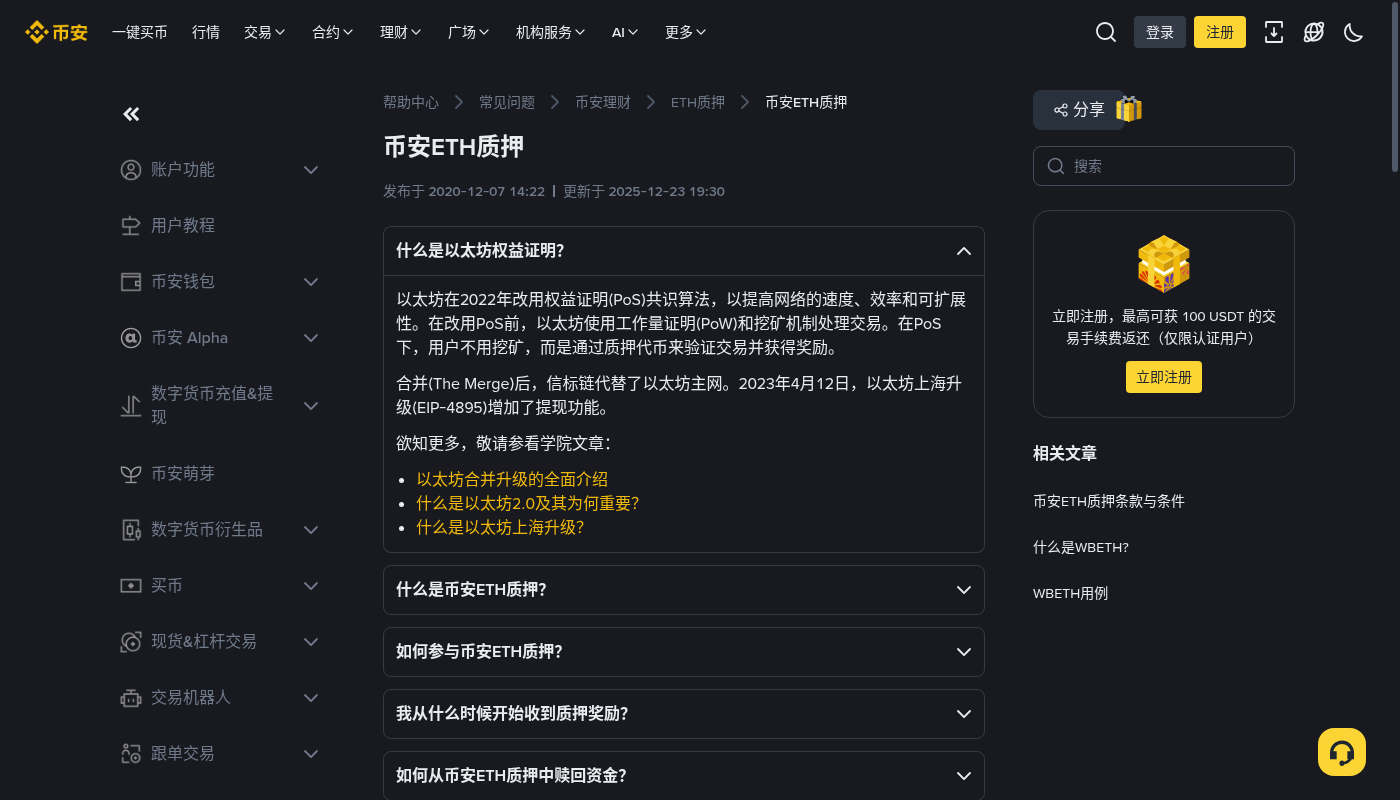The width and height of the screenshot is (1400, 800).
Task: Click the 币安钱包 wallet icon
Action: (x=131, y=282)
